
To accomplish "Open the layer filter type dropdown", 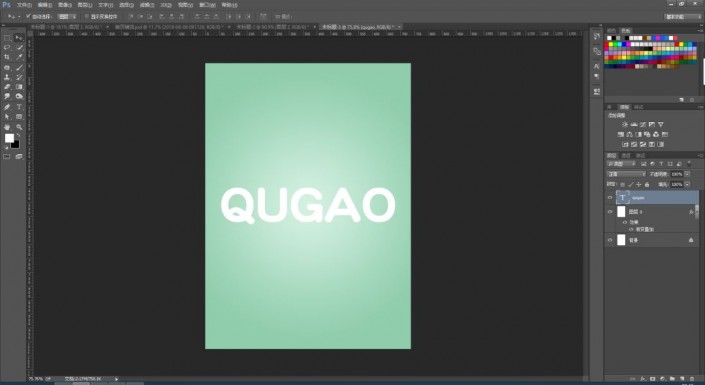I will pyautogui.click(x=621, y=164).
